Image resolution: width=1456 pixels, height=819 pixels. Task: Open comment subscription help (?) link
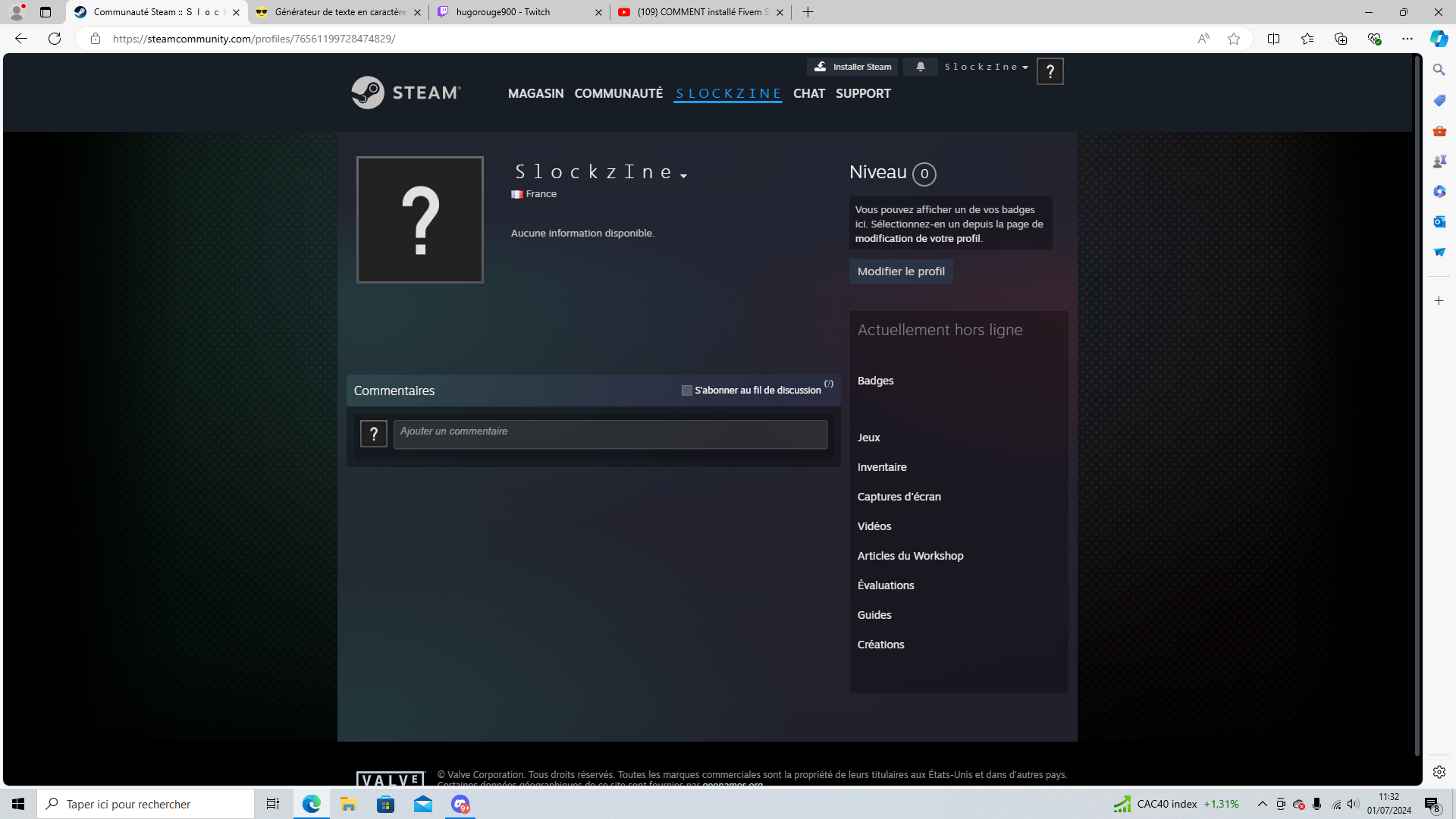click(829, 384)
